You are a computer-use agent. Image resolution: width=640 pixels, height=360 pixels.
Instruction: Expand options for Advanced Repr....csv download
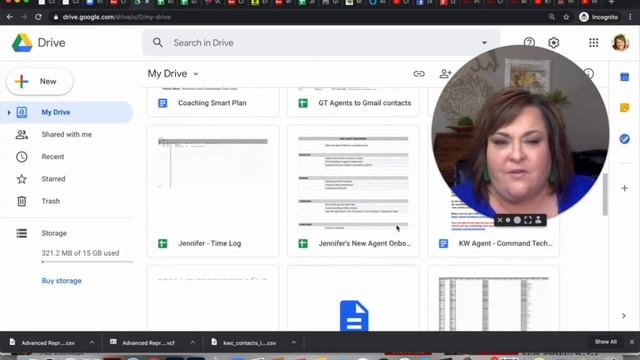(91, 342)
